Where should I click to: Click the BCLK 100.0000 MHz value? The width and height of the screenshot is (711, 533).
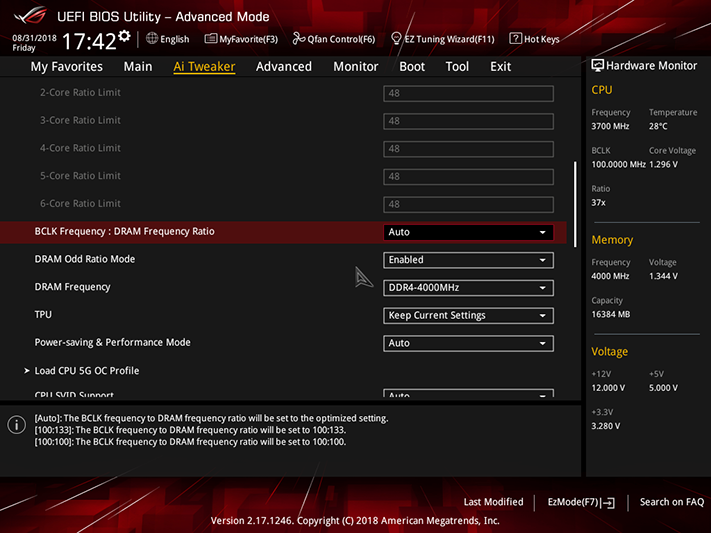618,165
